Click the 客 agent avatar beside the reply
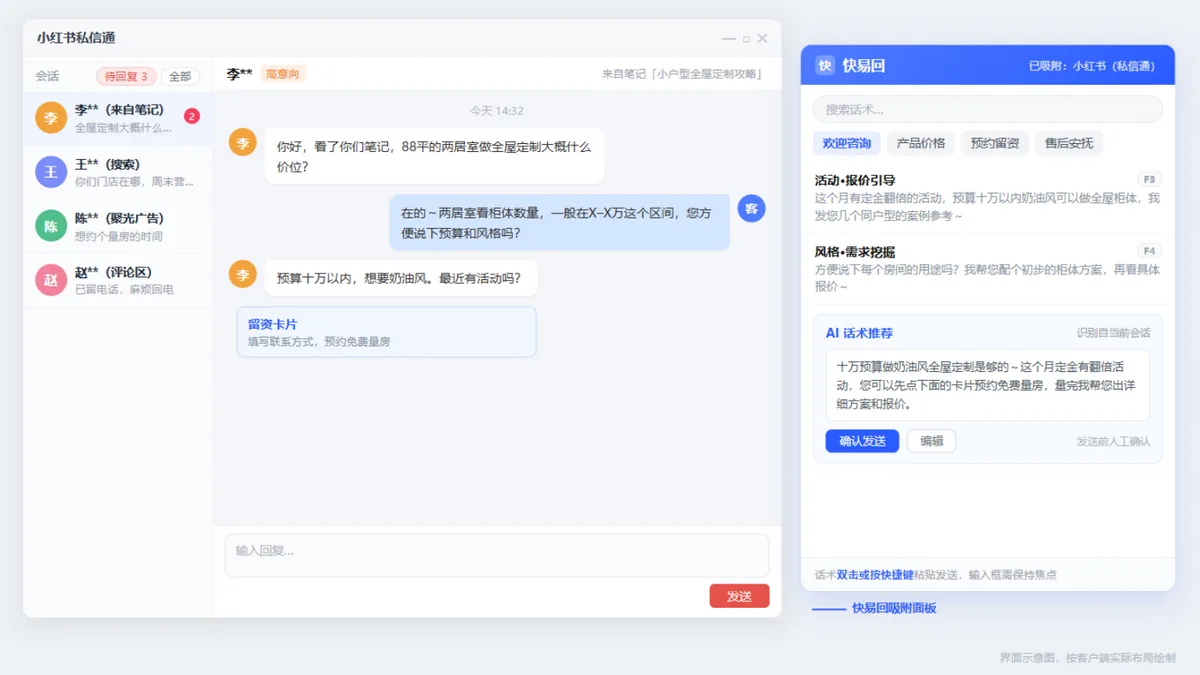This screenshot has height=675, width=1200. click(x=751, y=208)
